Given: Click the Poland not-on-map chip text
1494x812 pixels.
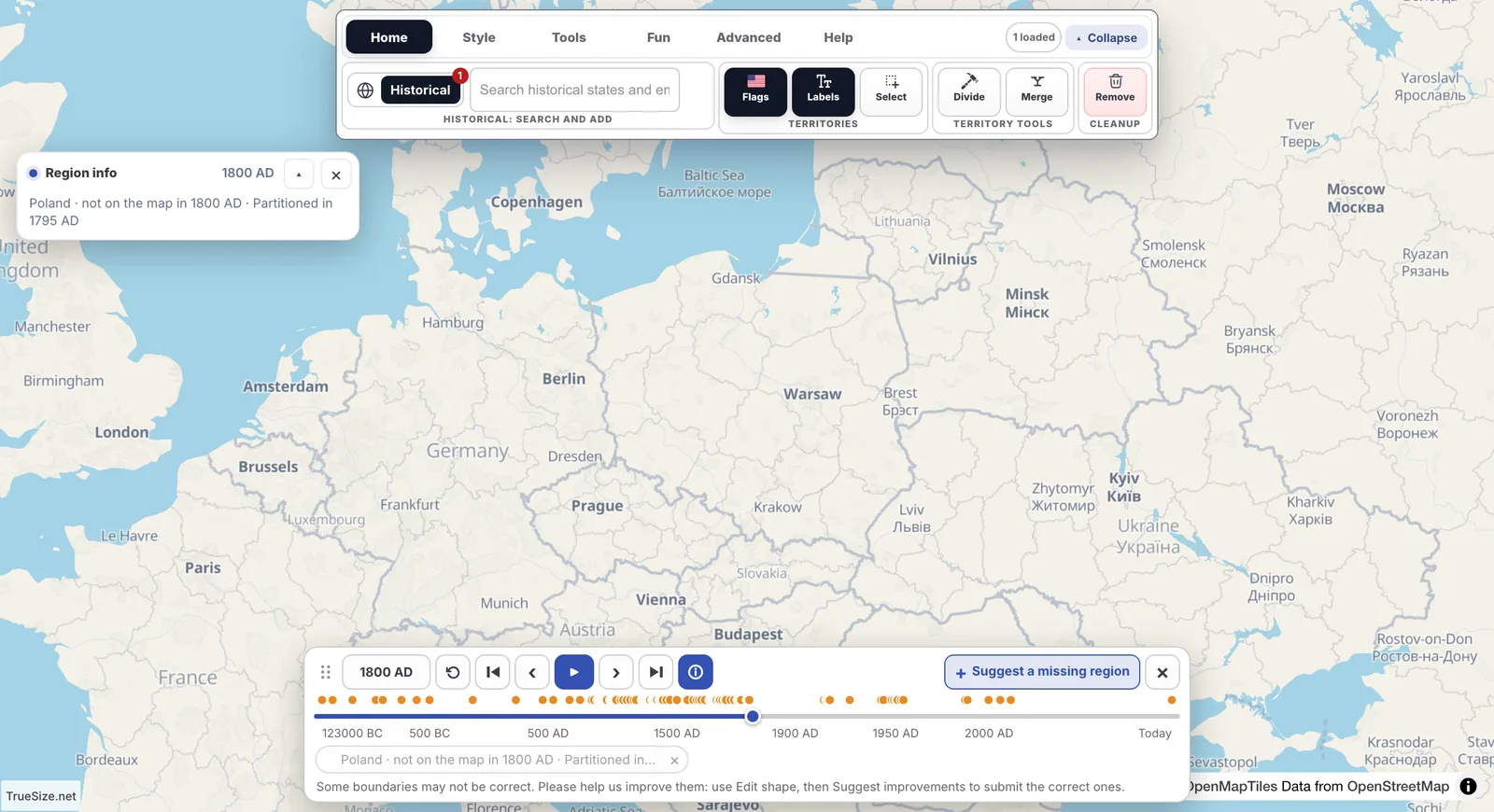Looking at the screenshot, I should pos(498,760).
